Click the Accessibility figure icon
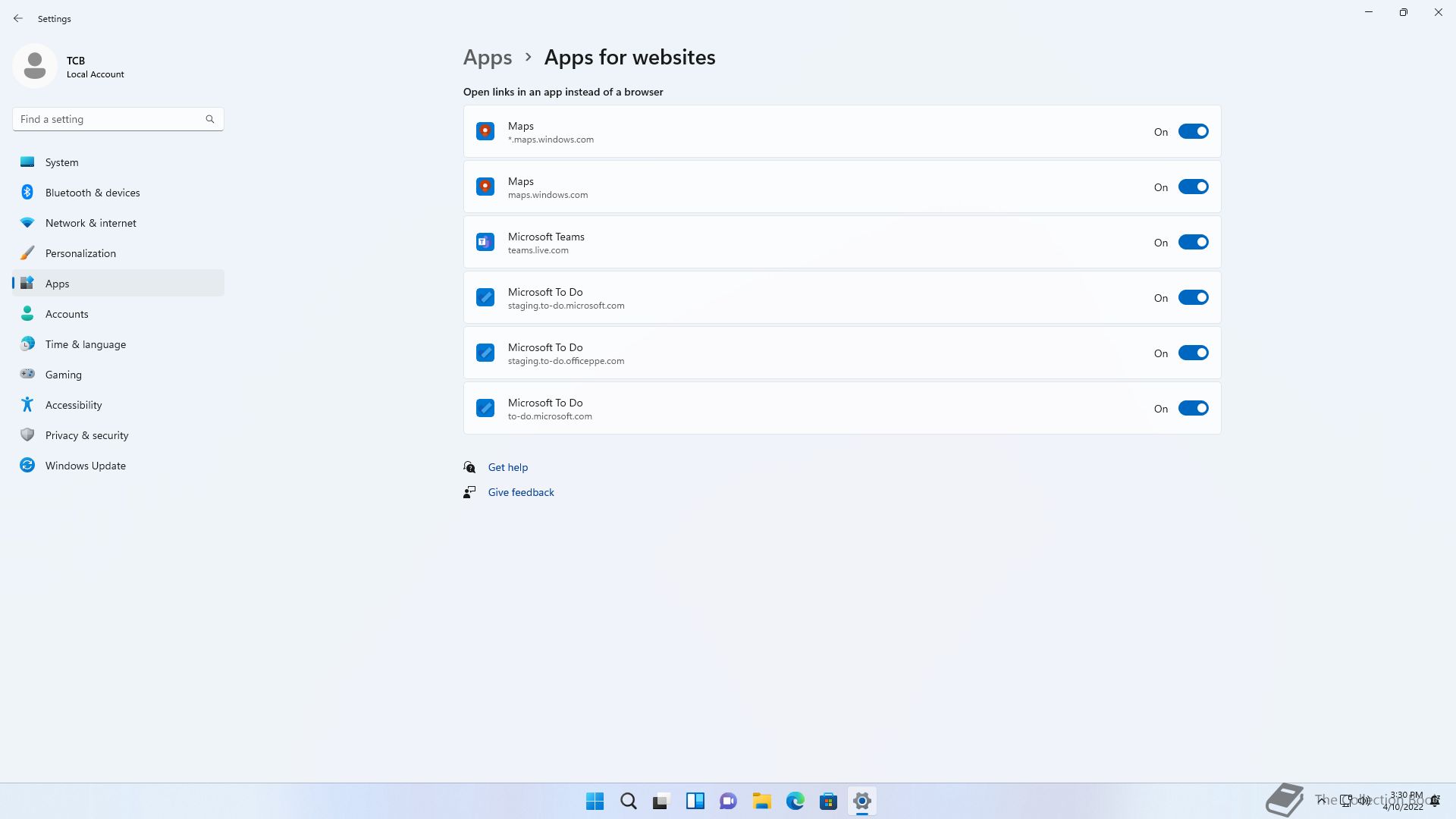This screenshot has width=1456, height=819. (27, 404)
